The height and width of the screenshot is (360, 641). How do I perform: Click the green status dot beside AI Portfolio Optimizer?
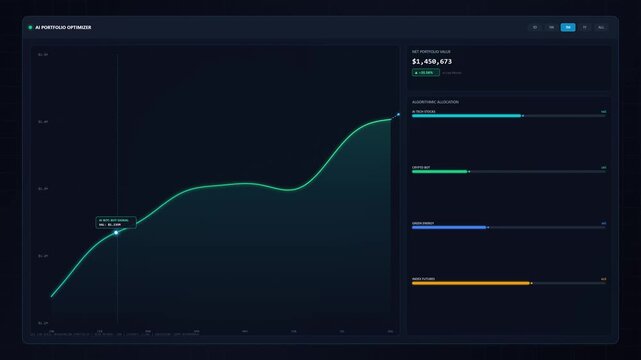[x=30, y=27]
